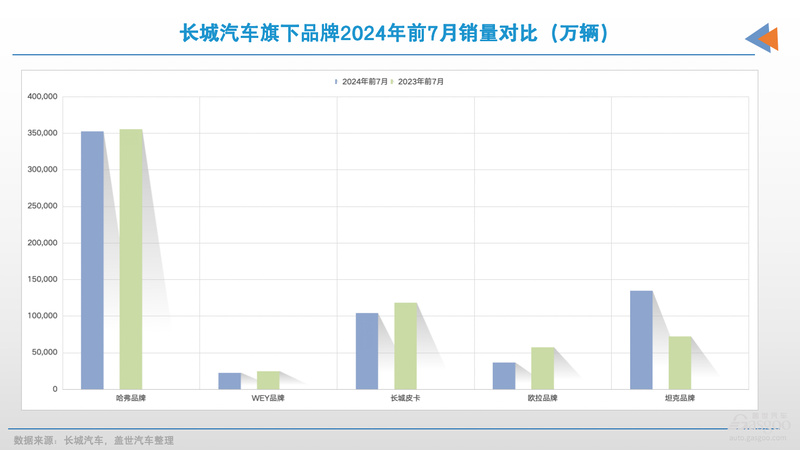Click the 哈弗品牌 axis label
The height and width of the screenshot is (450, 800).
coord(131,398)
